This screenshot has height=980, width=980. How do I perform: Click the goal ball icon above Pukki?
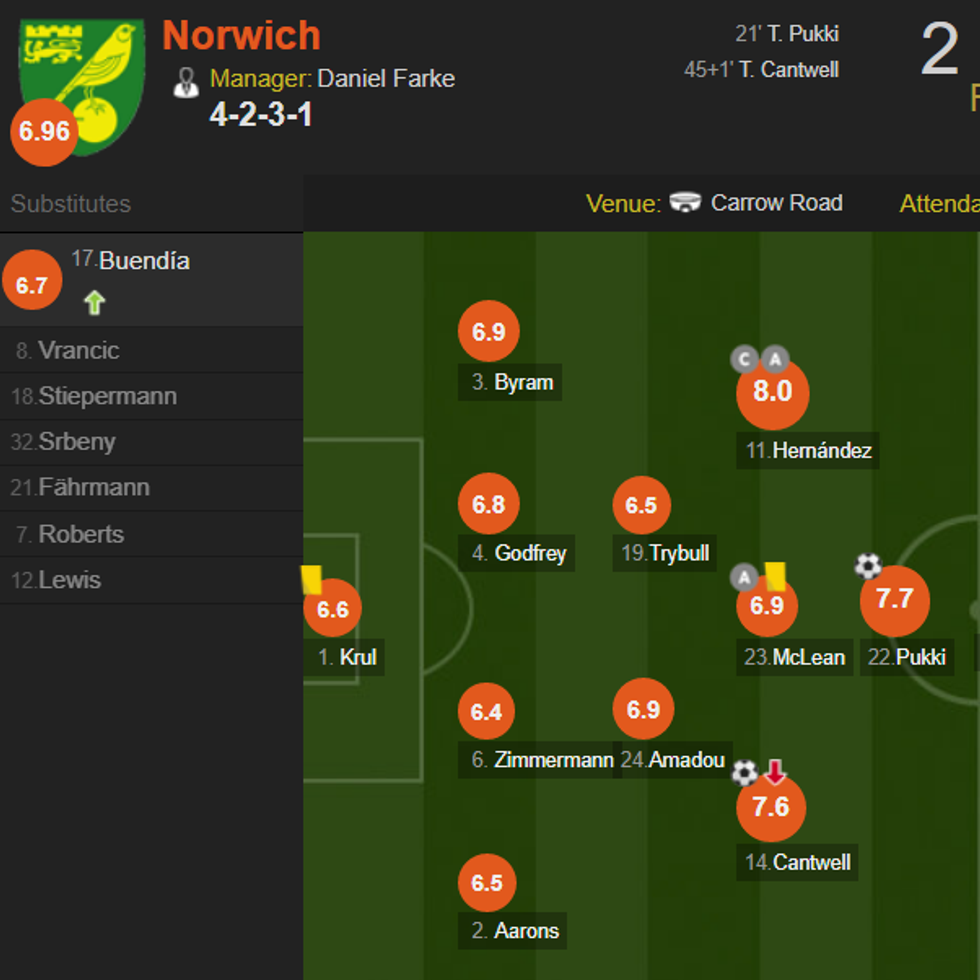pos(868,567)
